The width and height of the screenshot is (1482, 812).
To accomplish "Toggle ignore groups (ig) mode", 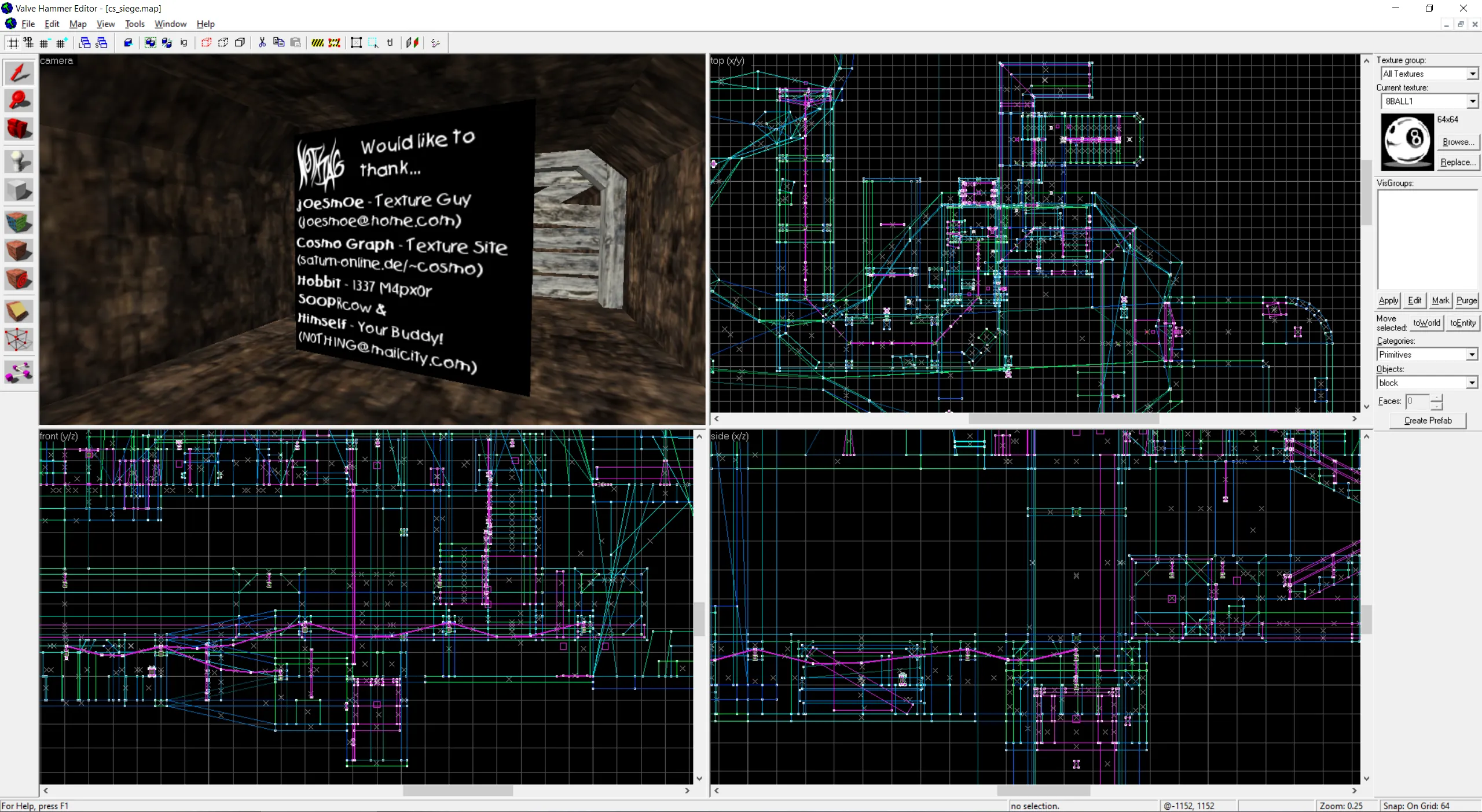I will [x=184, y=42].
